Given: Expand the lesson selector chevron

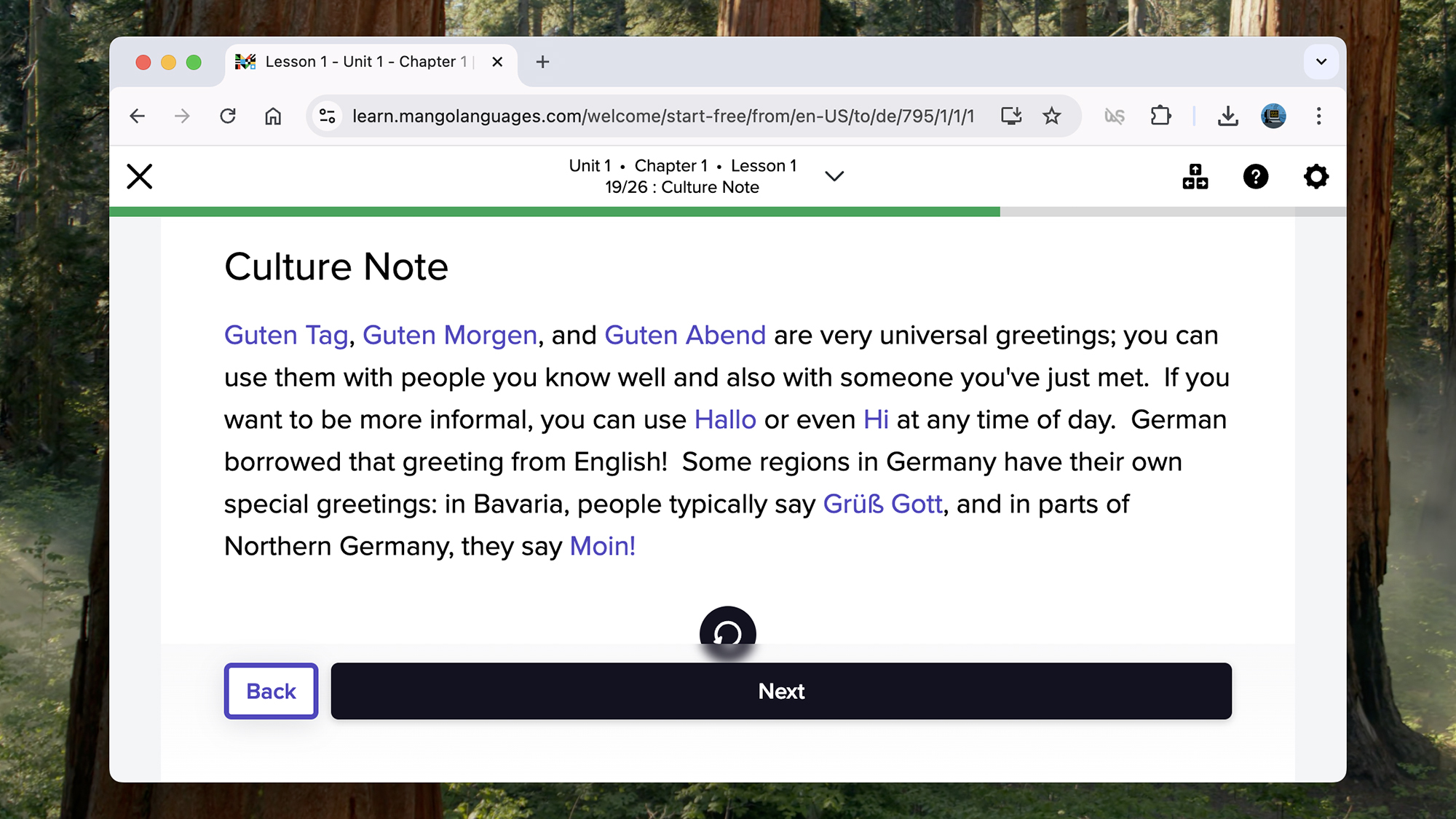Looking at the screenshot, I should click(x=834, y=176).
